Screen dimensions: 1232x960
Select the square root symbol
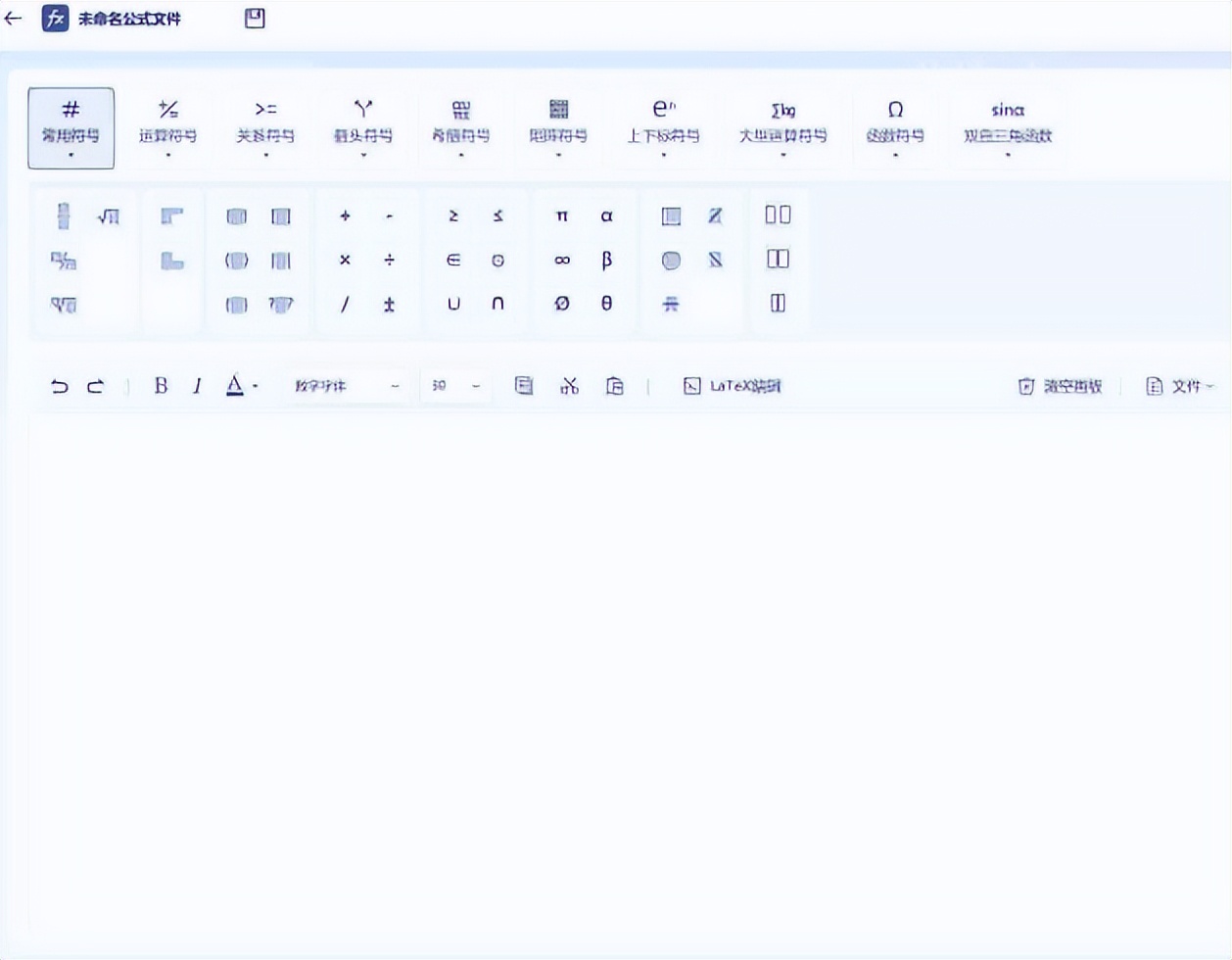click(x=111, y=216)
